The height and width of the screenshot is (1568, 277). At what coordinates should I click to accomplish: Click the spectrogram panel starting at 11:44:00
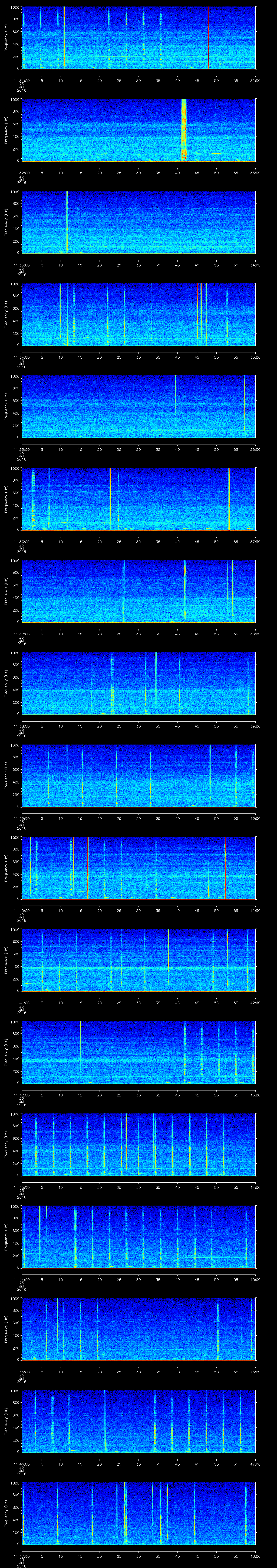[x=139, y=1237]
